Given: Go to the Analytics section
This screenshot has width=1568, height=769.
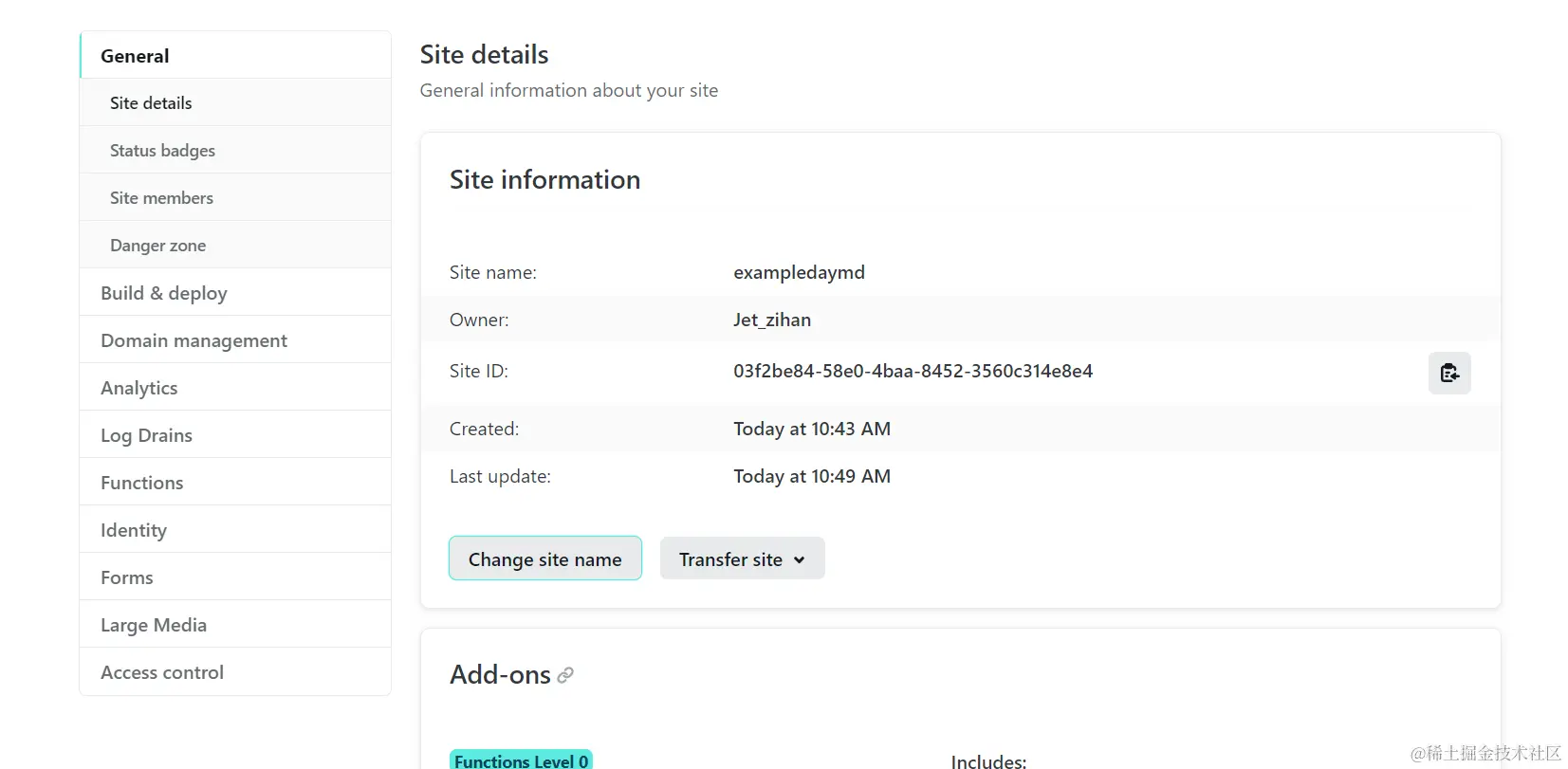Looking at the screenshot, I should coord(235,387).
